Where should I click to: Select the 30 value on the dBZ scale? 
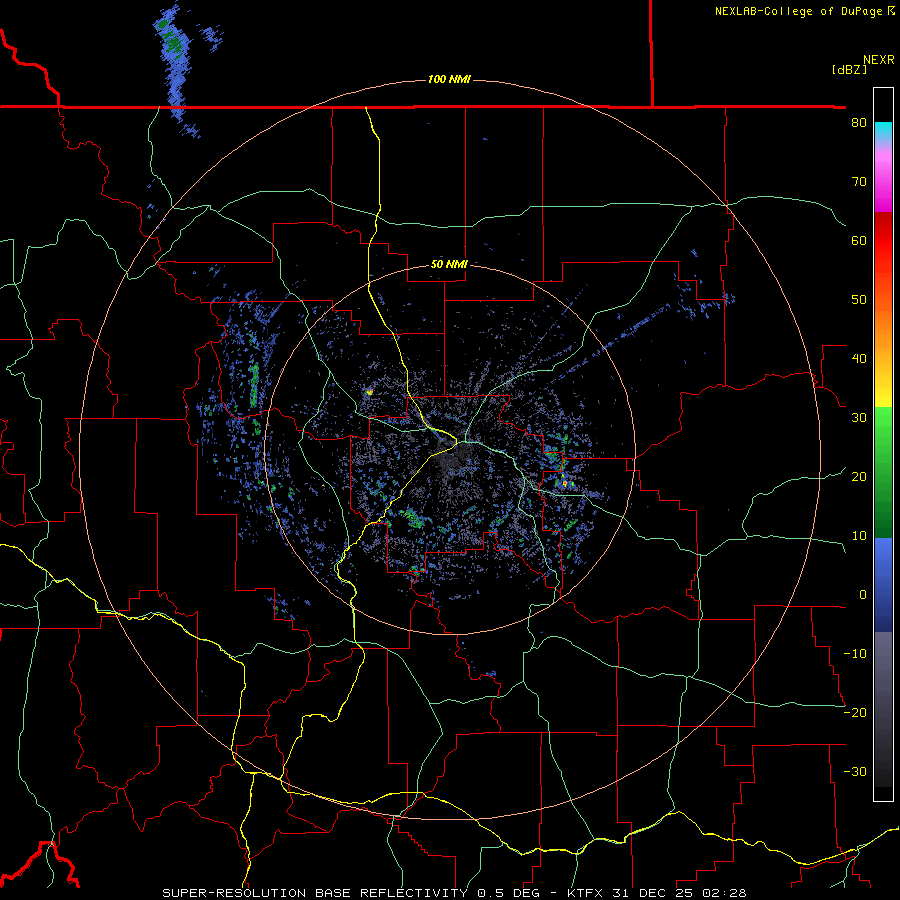pos(859,418)
